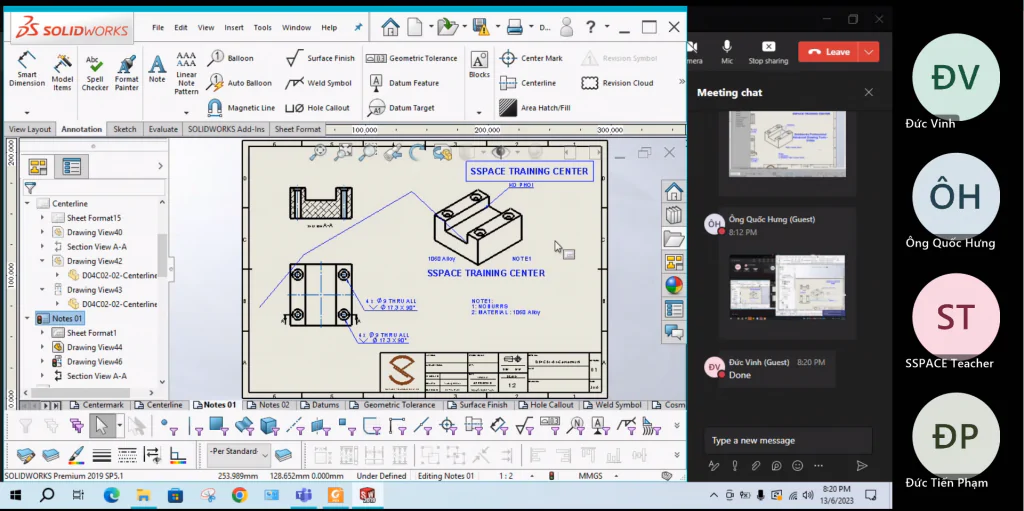Send the chat message
This screenshot has height=511, width=1024.
pos(862,466)
